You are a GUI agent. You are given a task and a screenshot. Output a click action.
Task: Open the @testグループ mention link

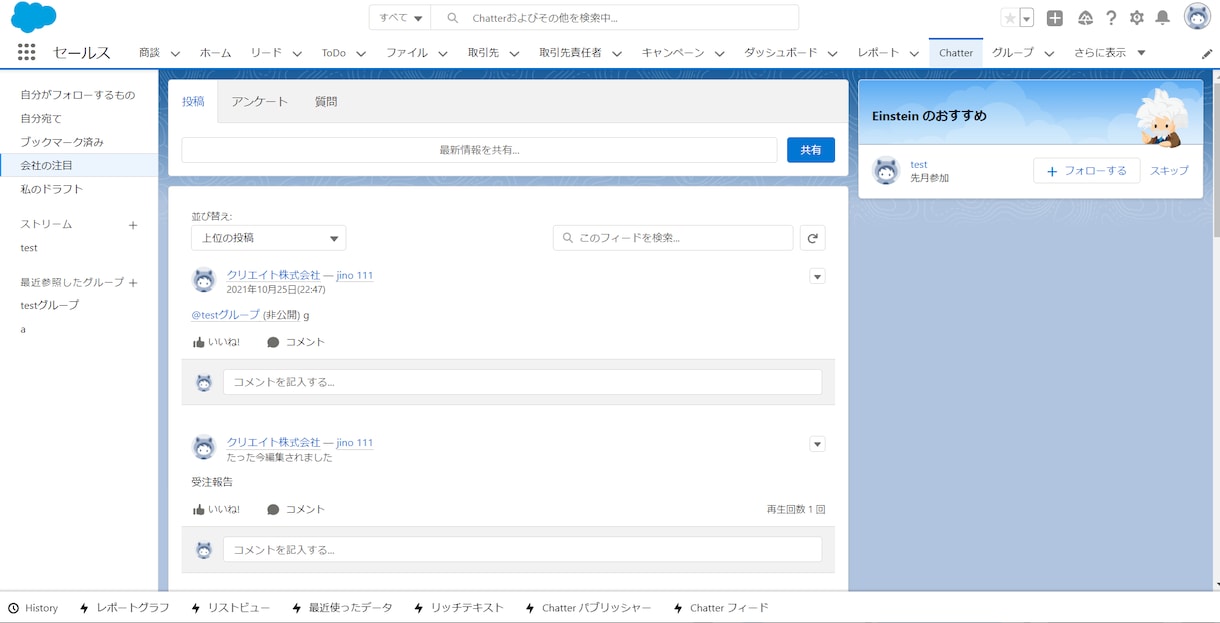(226, 315)
